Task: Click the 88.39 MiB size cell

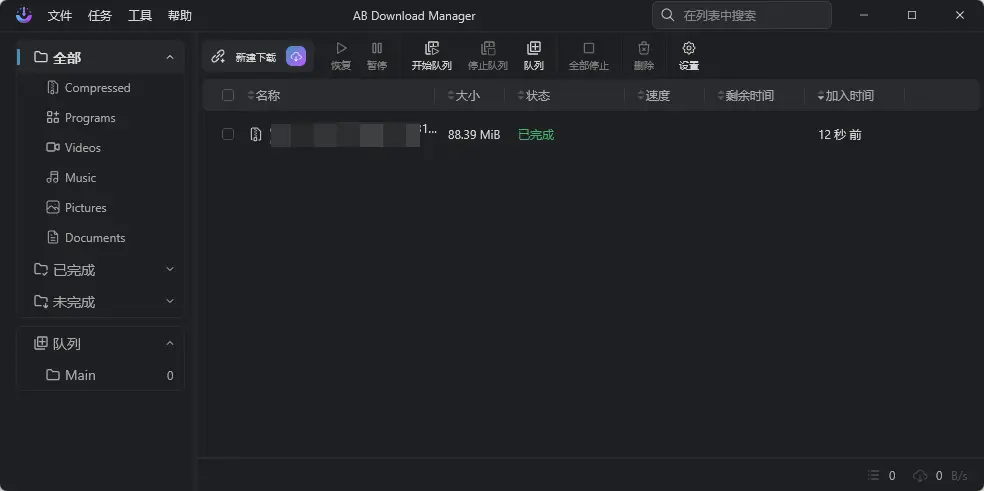Action: click(474, 135)
